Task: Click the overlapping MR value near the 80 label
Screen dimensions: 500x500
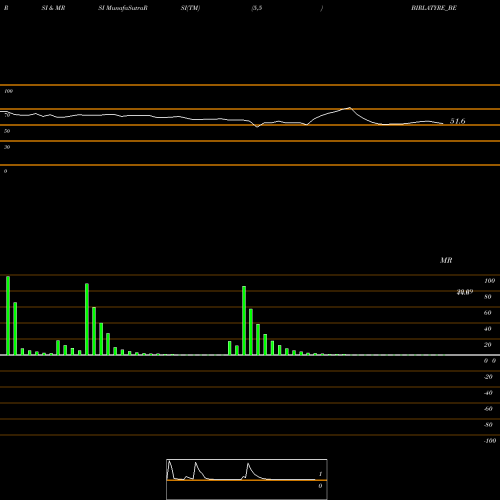Action: pos(465,292)
